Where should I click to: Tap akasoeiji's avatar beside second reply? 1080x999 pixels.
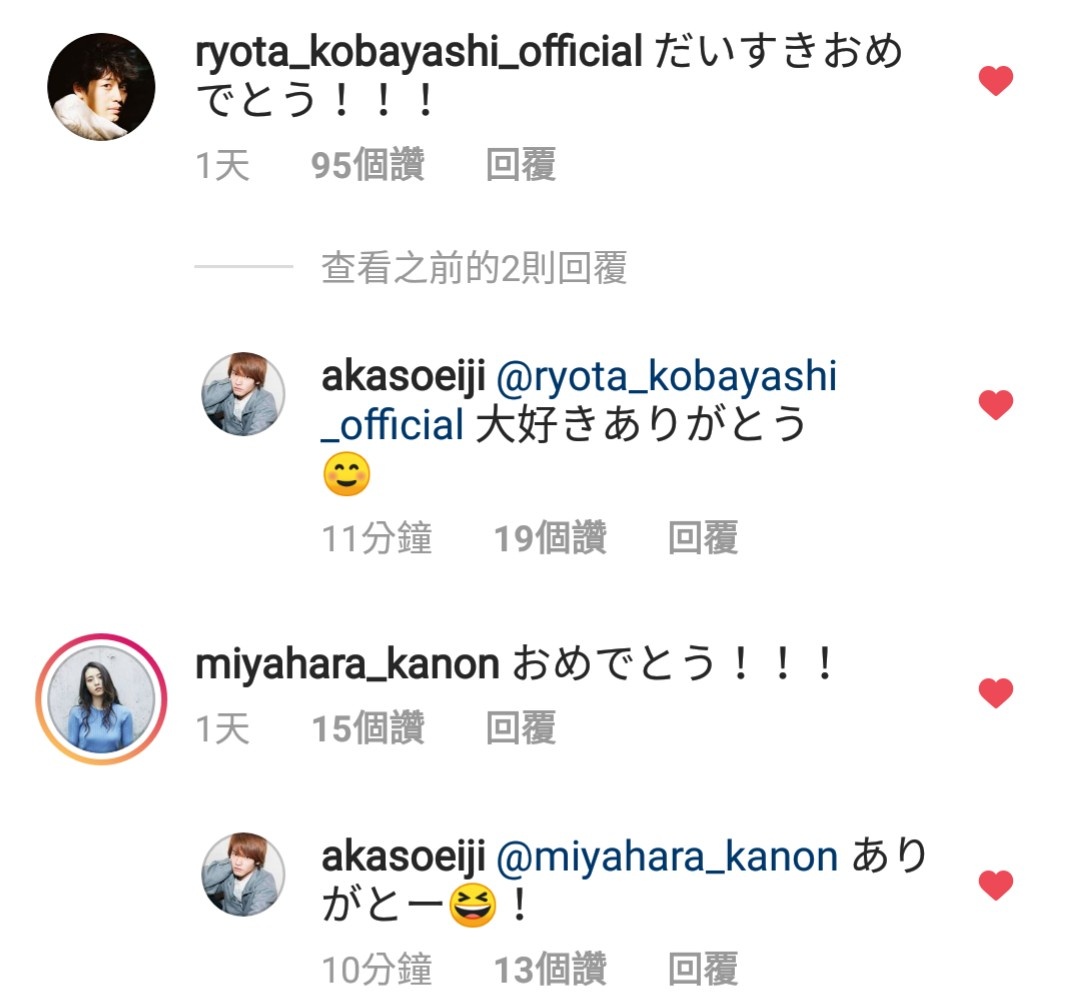(242, 874)
